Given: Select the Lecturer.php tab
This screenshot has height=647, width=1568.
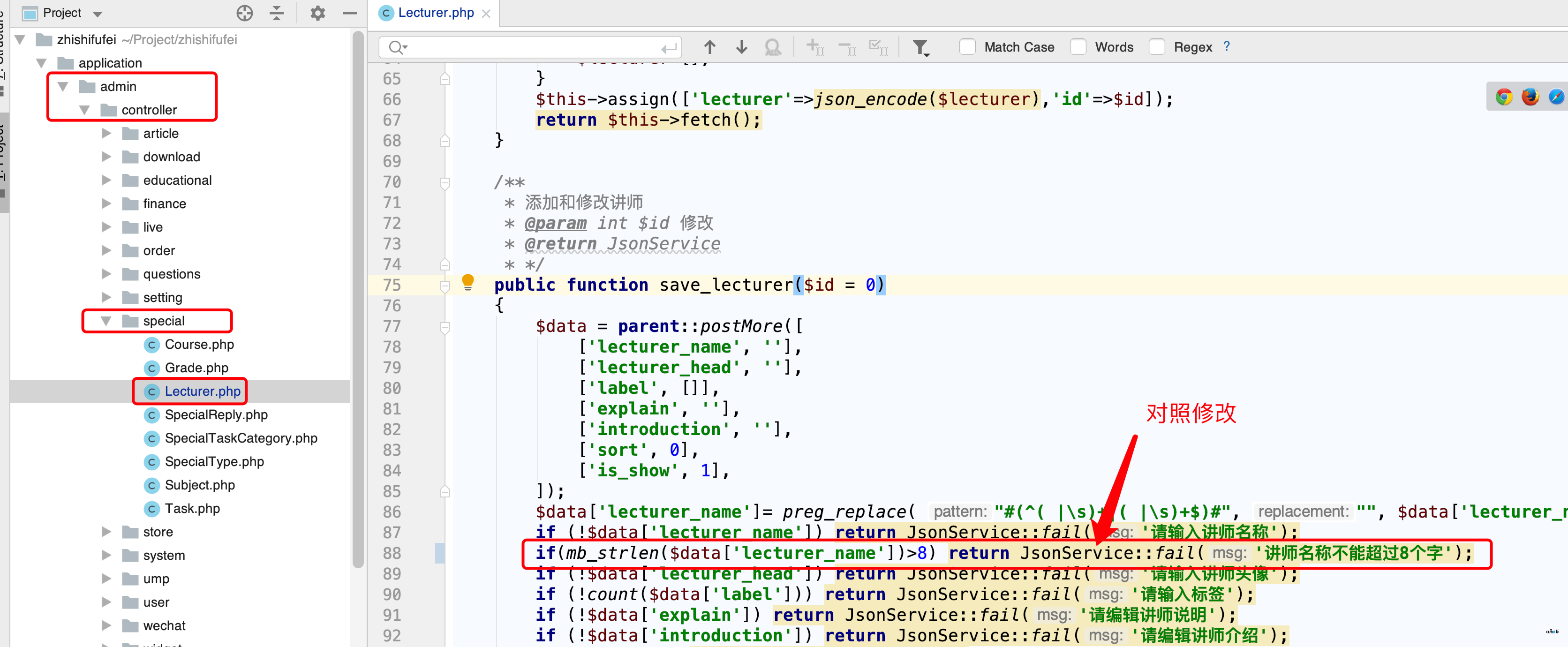Looking at the screenshot, I should click(x=429, y=13).
